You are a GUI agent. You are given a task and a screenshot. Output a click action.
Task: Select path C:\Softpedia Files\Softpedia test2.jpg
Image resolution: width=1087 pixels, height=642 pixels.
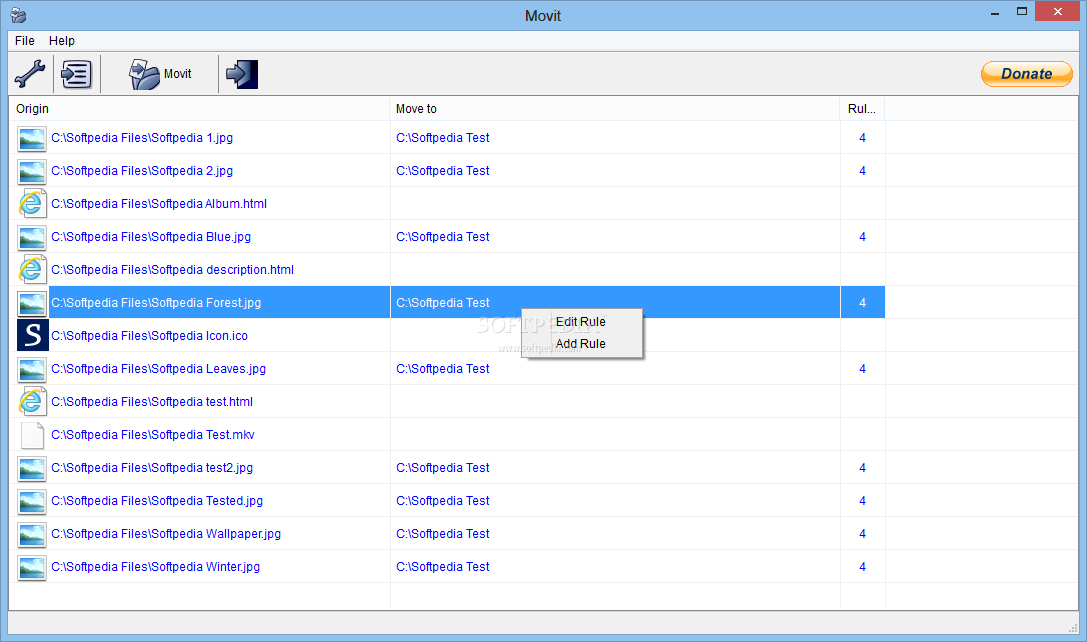(x=152, y=468)
